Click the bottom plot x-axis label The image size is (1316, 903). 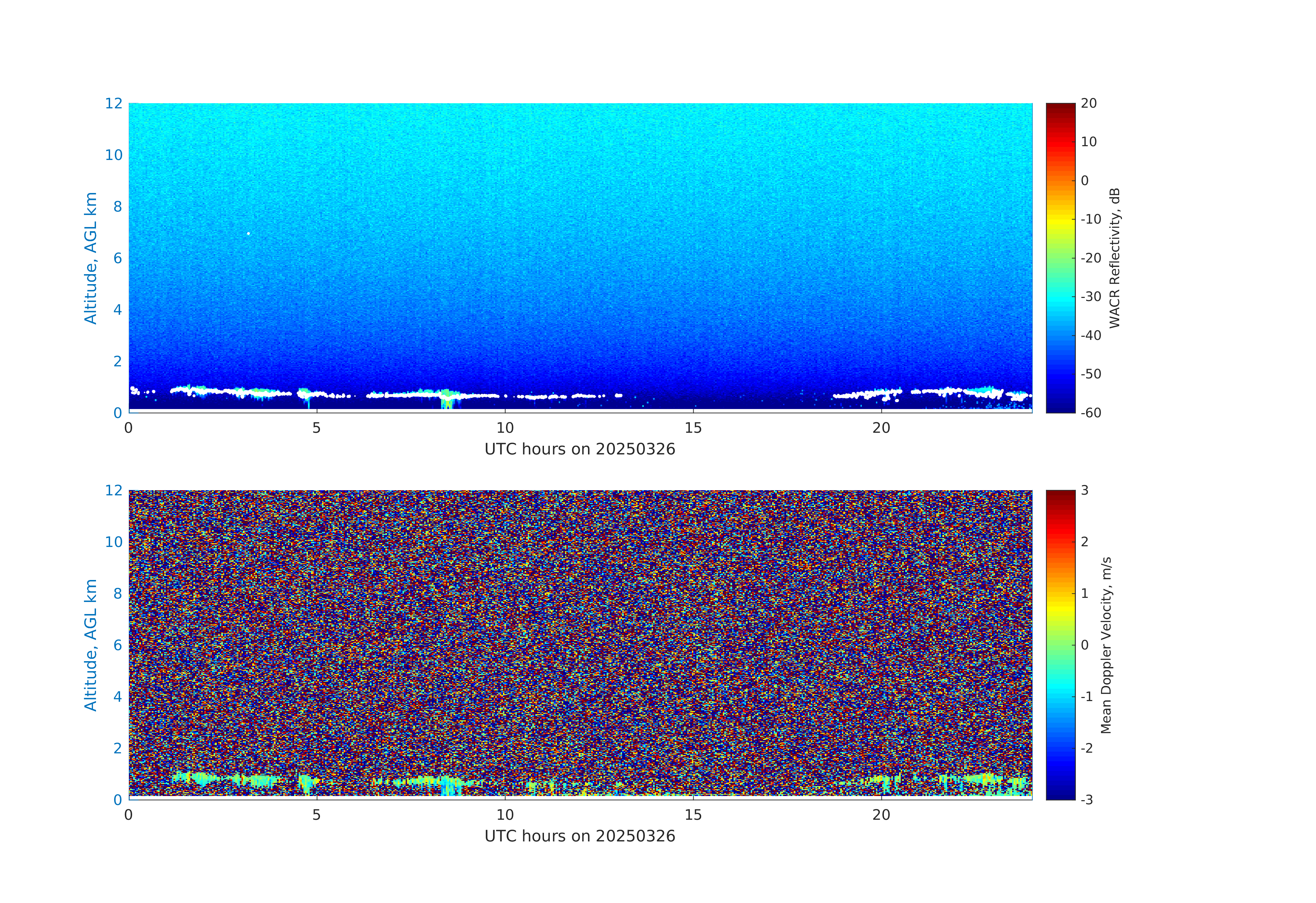579,836
